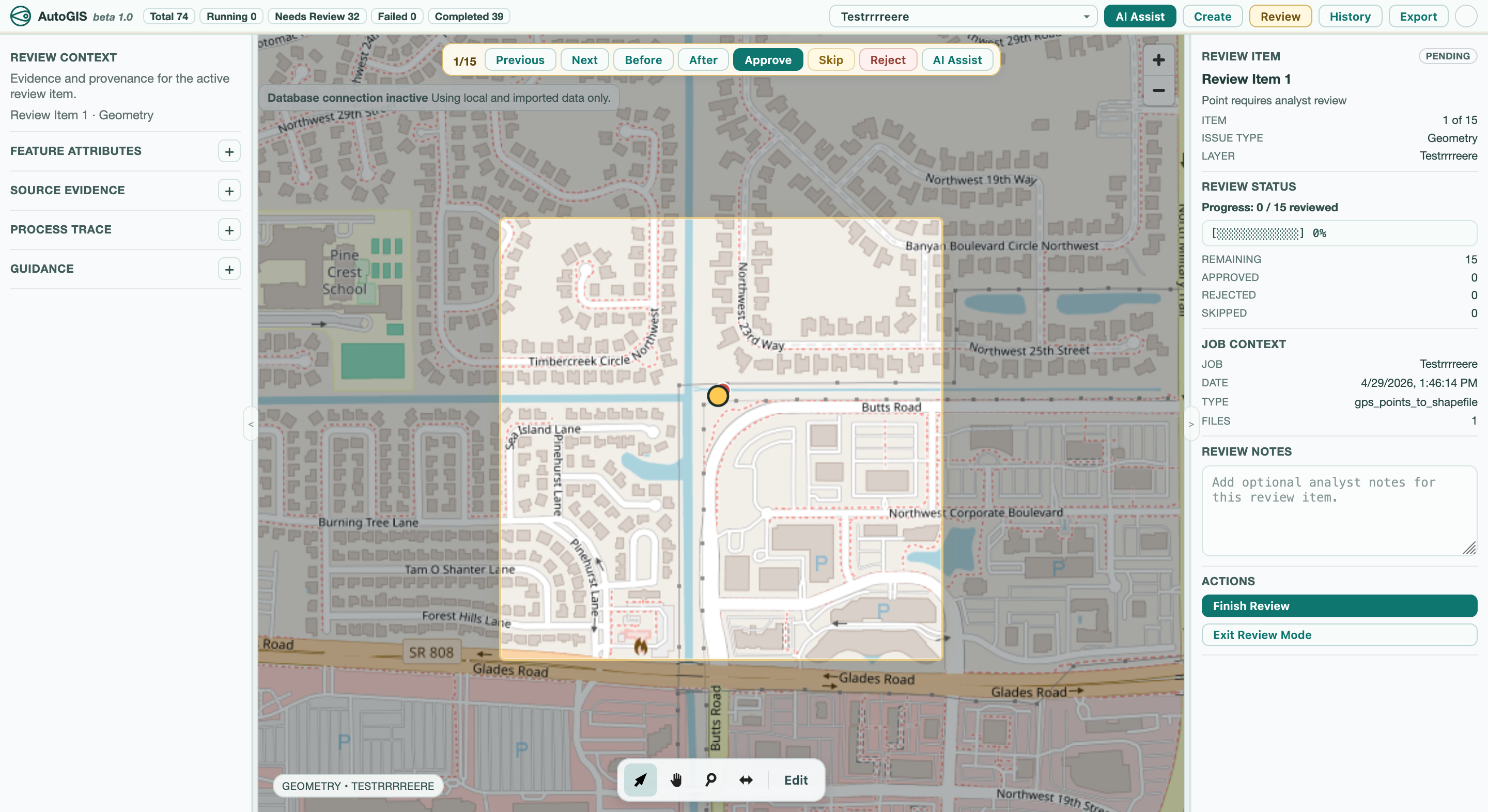Select the arrow pointer tool
This screenshot has width=1488, height=812.
coord(640,780)
